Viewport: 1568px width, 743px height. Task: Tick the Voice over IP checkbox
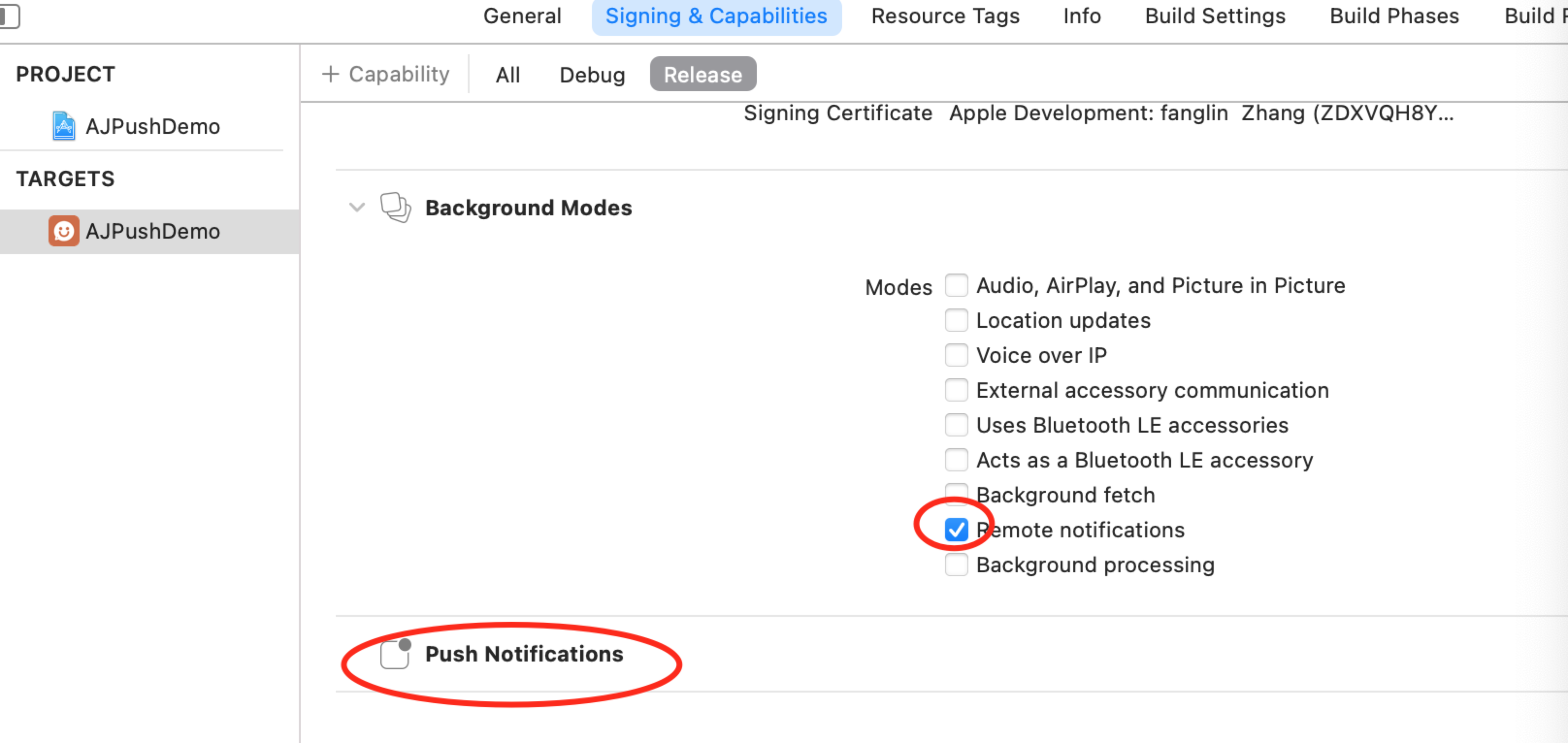tap(956, 355)
